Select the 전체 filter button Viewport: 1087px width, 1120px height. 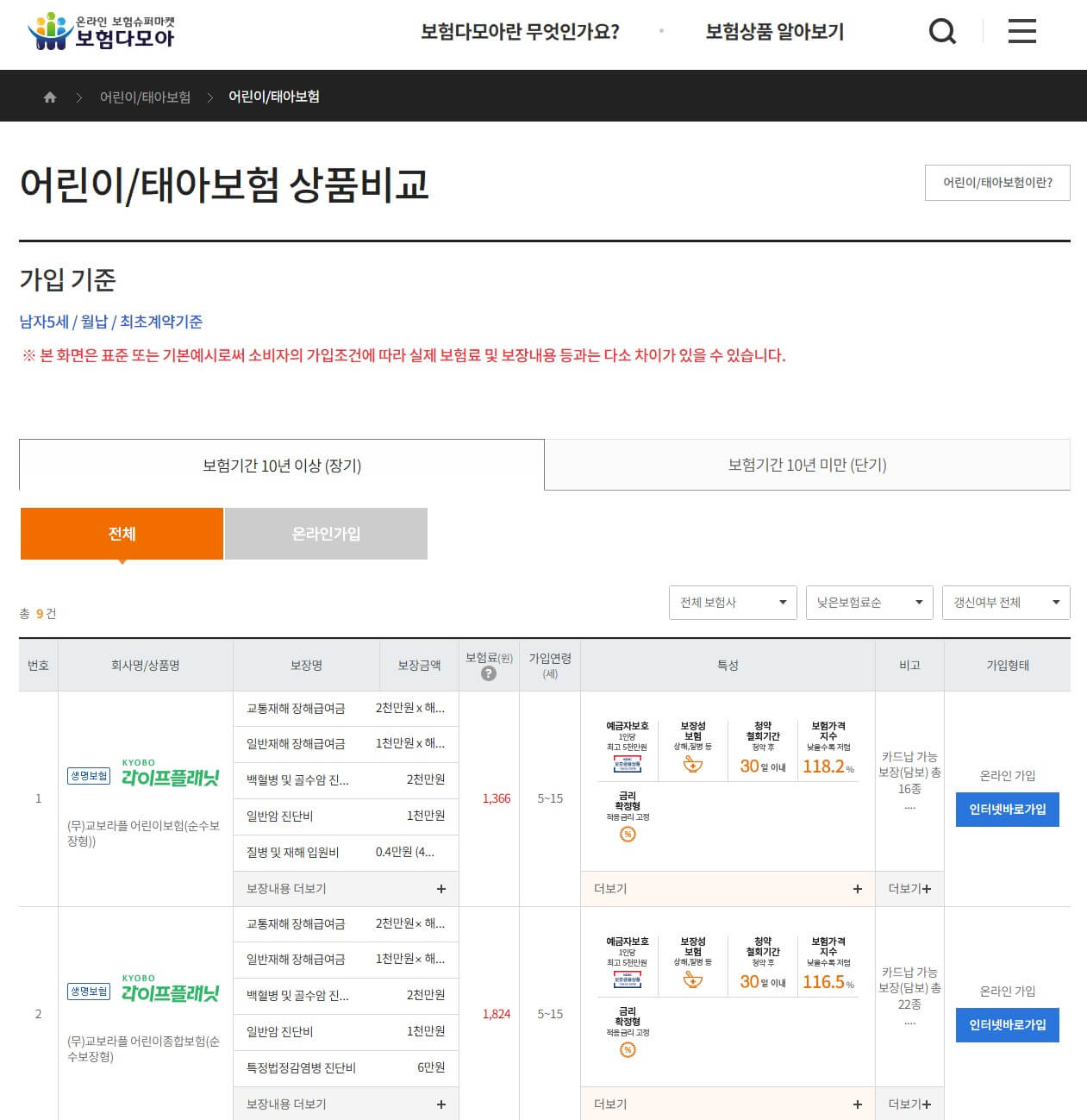click(121, 534)
